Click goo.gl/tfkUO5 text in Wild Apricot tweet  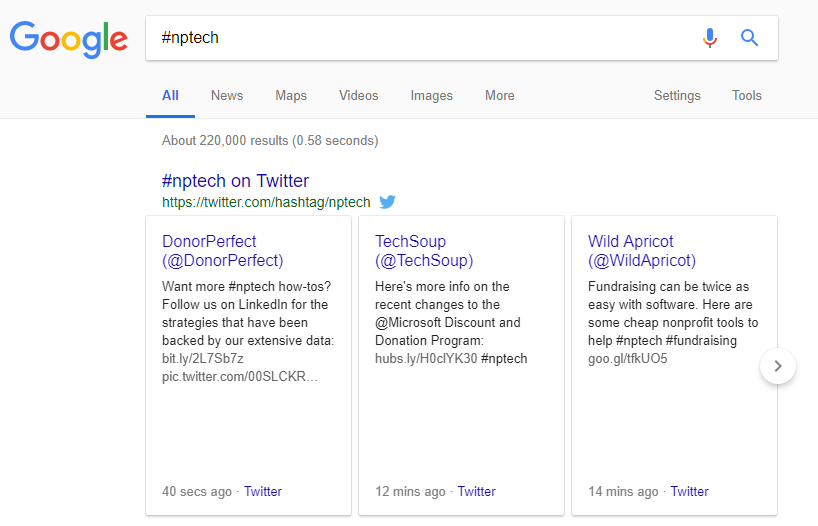pyautogui.click(x=628, y=358)
